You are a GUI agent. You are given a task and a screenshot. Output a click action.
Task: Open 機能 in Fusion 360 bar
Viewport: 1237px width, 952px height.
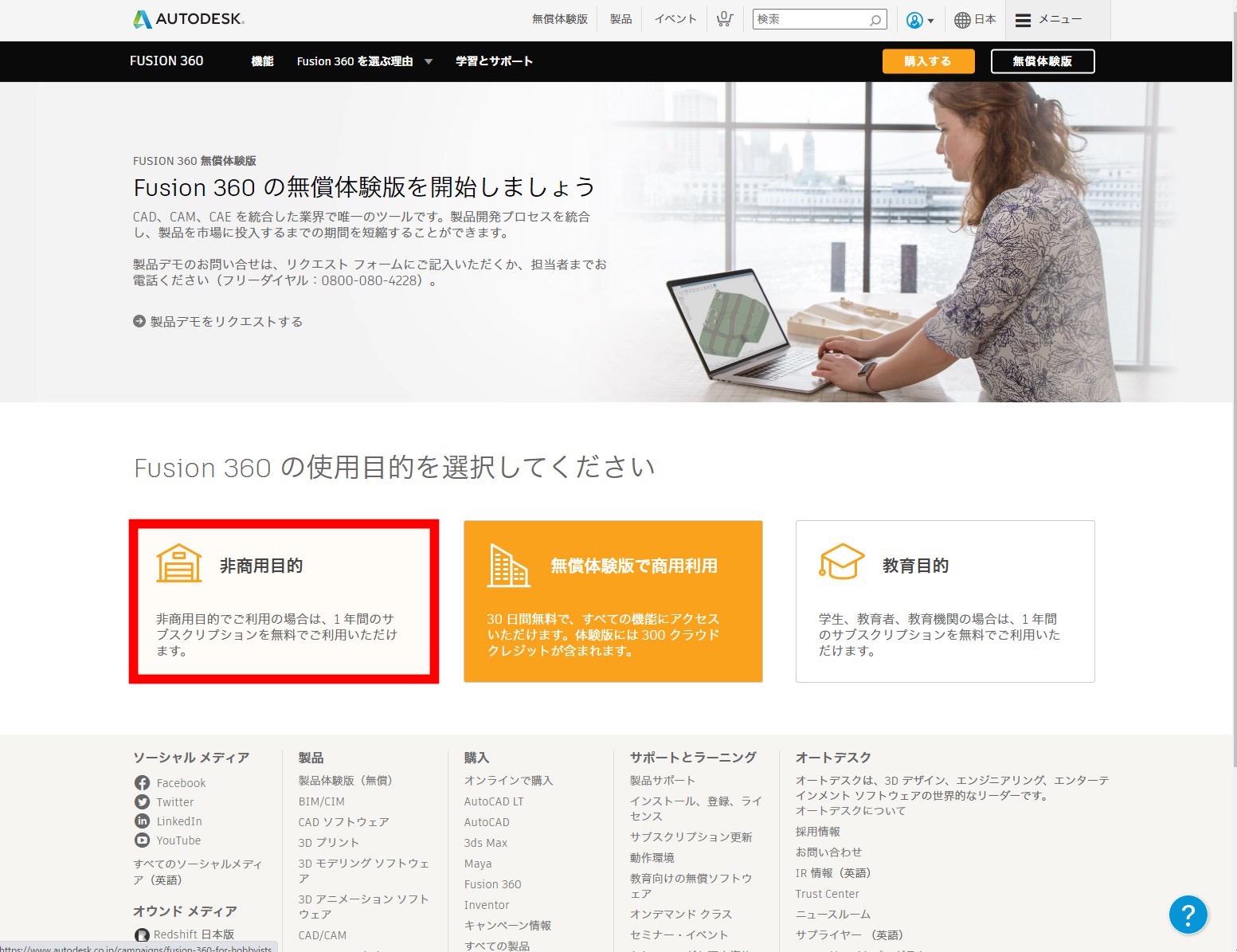(262, 61)
